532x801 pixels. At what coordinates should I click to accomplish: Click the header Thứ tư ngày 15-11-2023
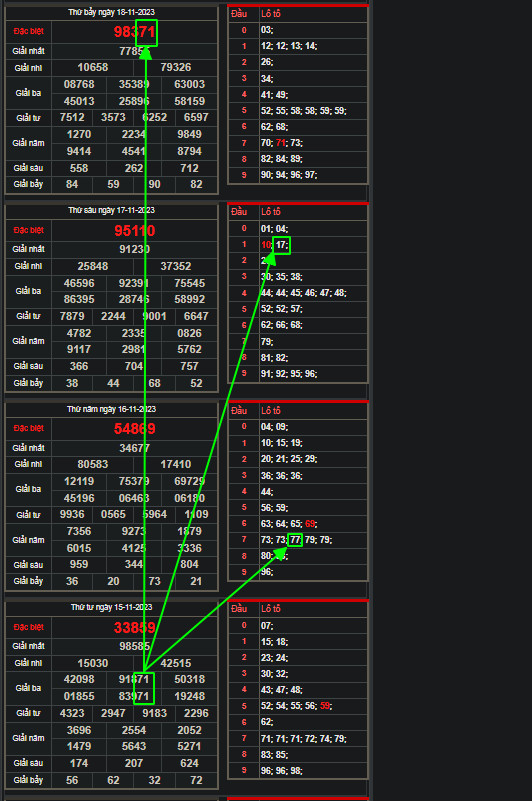[111, 607]
